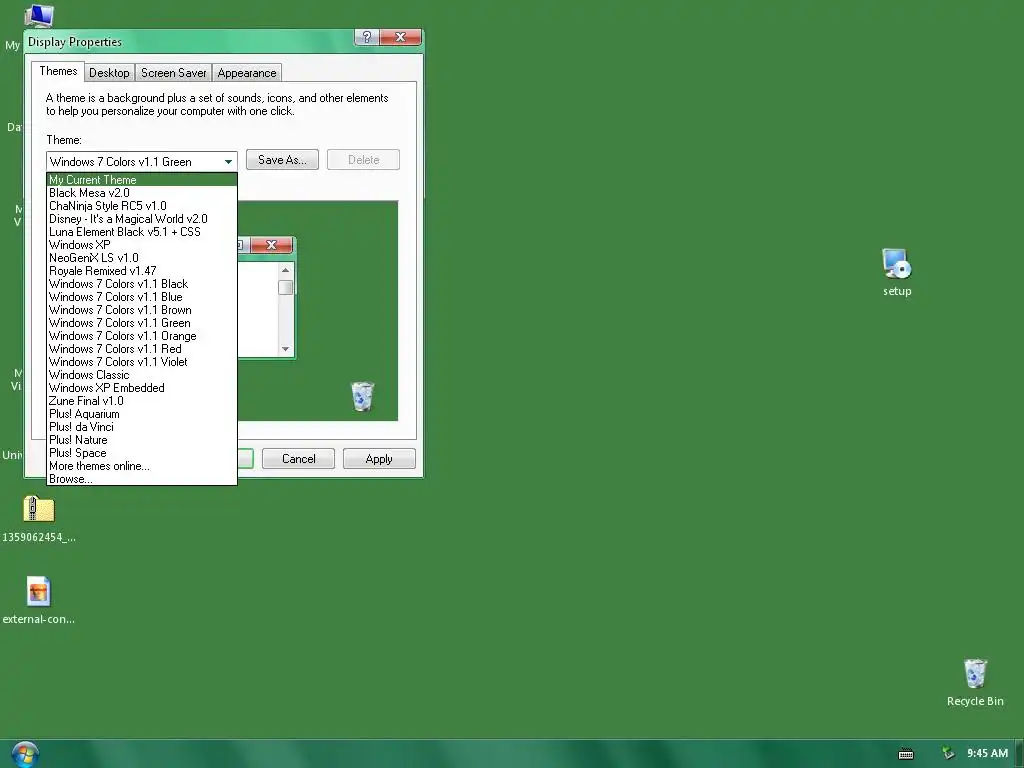
Task: Click the Cancel button
Action: (x=298, y=459)
